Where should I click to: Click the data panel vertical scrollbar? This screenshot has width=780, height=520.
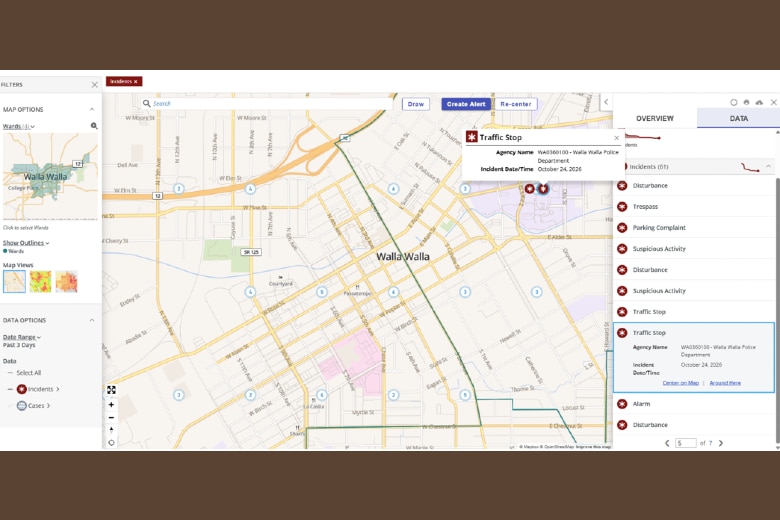[x=778, y=309]
